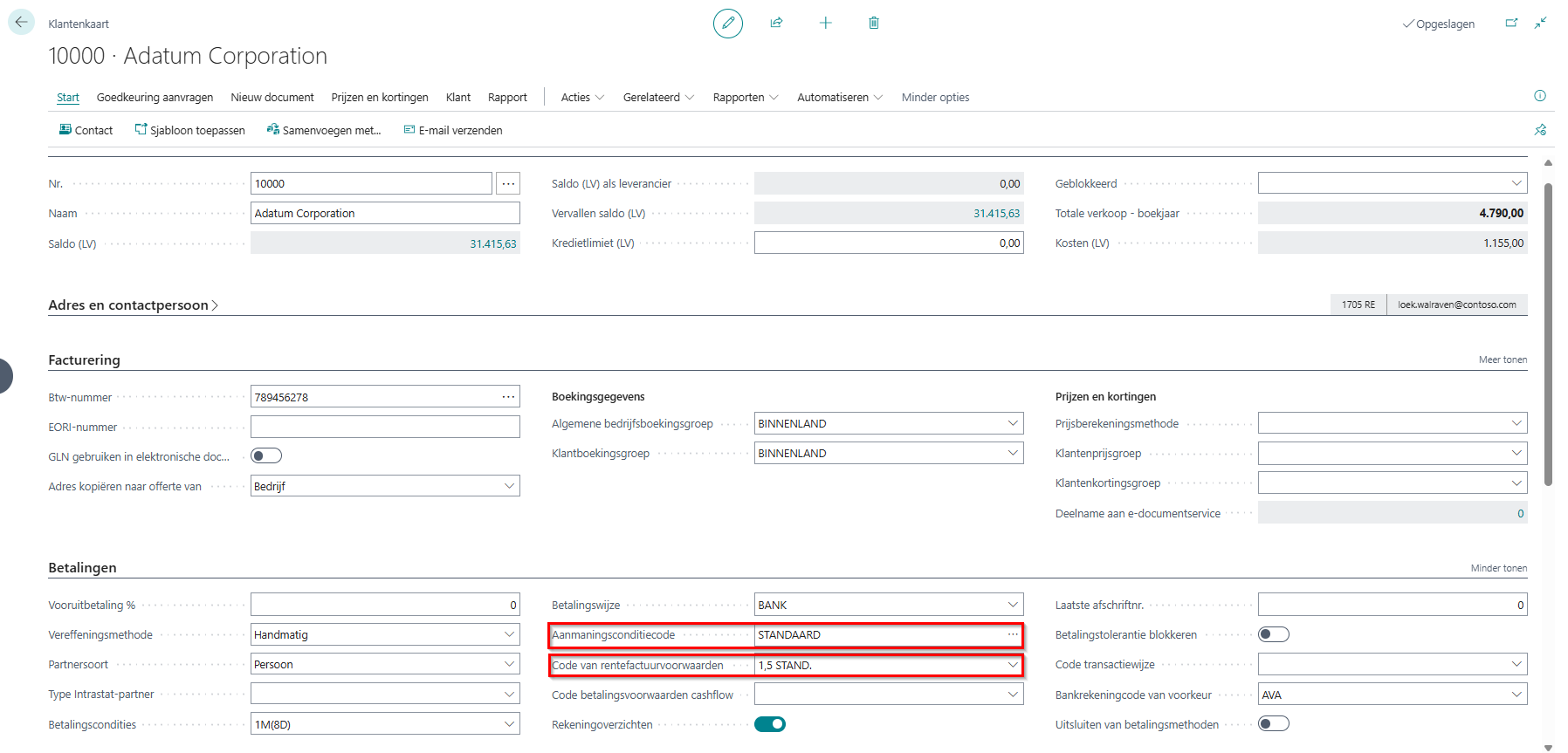Click the plus new-record icon
The image size is (1568, 753).
tap(826, 24)
